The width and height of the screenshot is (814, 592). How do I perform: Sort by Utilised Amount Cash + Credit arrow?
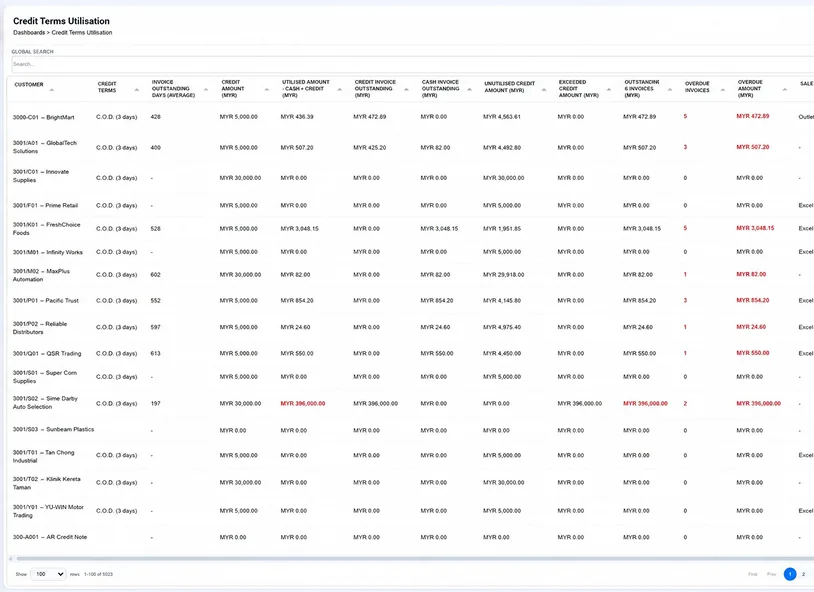coord(340,90)
